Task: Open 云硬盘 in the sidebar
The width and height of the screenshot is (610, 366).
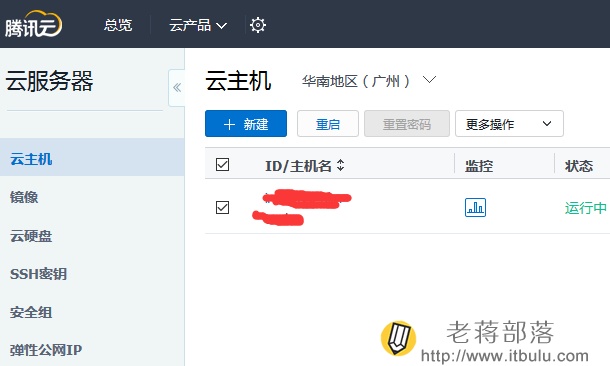Action: [31, 236]
